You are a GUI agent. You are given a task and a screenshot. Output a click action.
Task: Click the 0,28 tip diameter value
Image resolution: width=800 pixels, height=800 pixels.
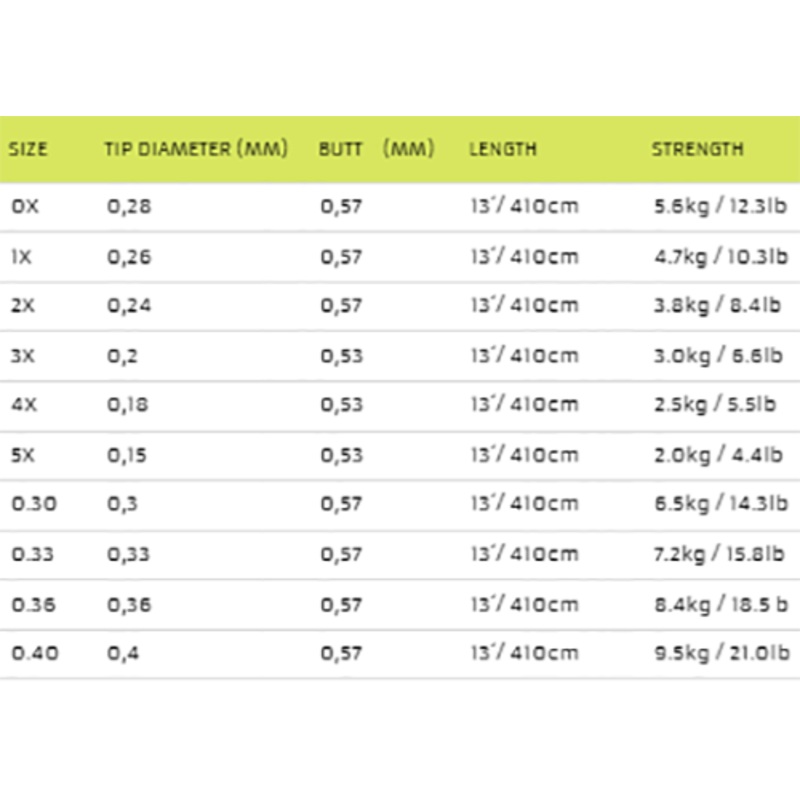129,207
